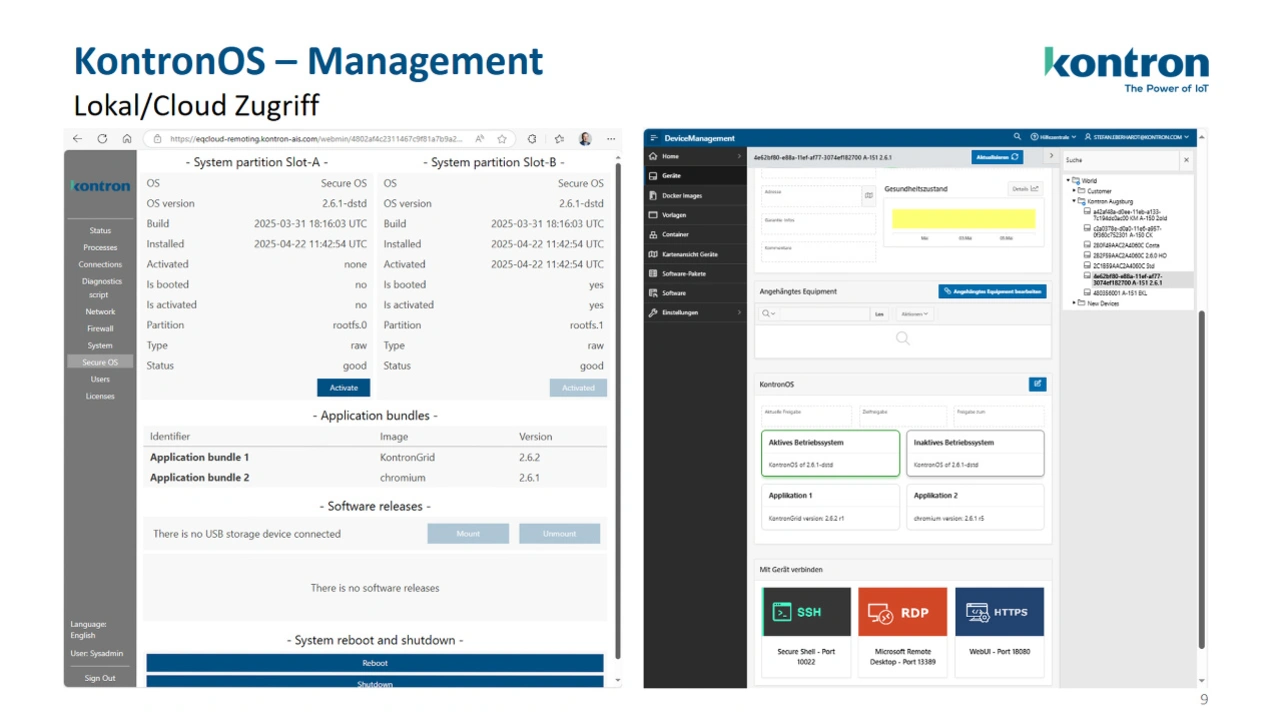
Task: Click the search magnifier in DeviceManagement header
Action: (1018, 137)
